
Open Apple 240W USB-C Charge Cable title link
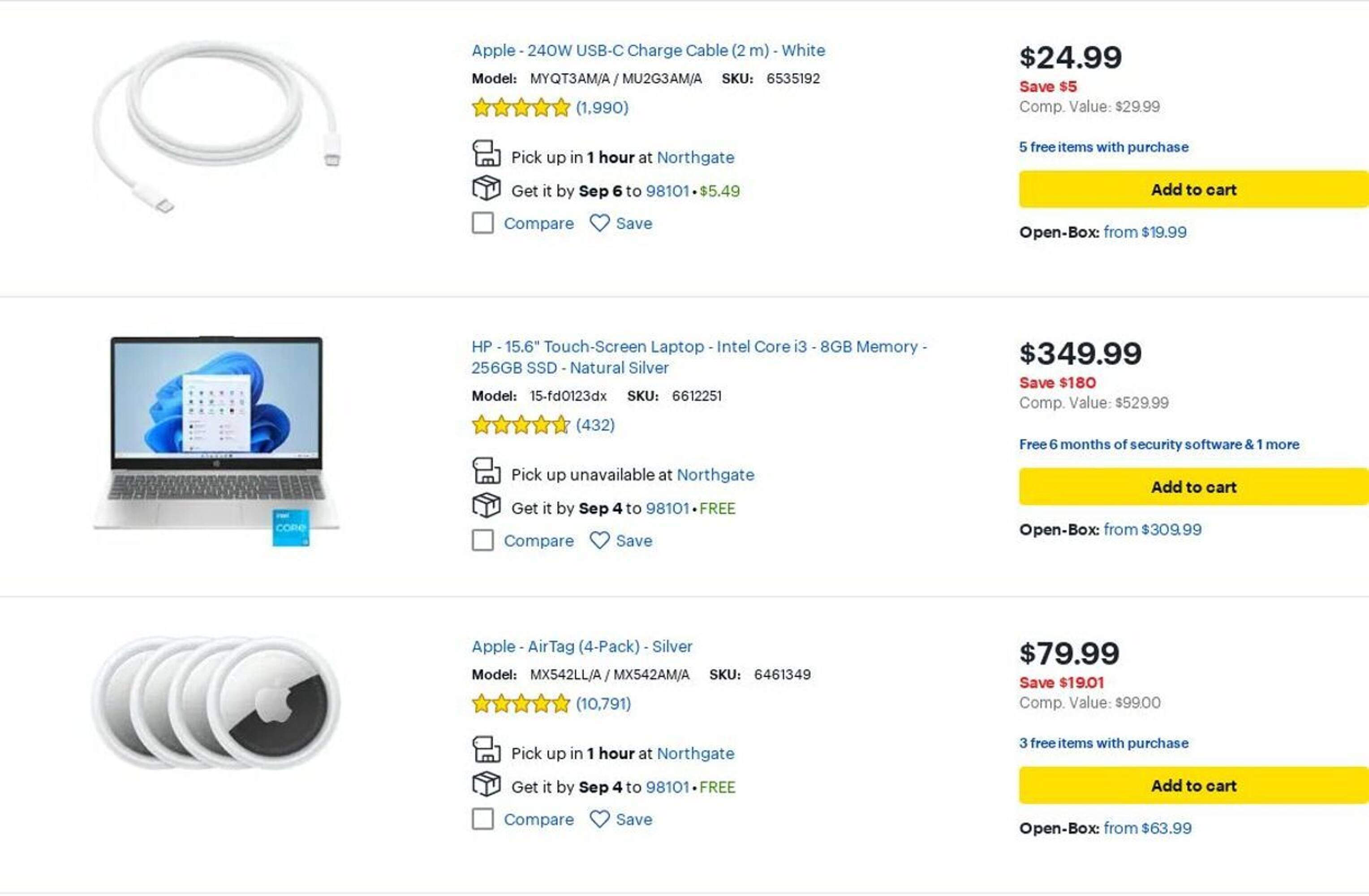648,51
